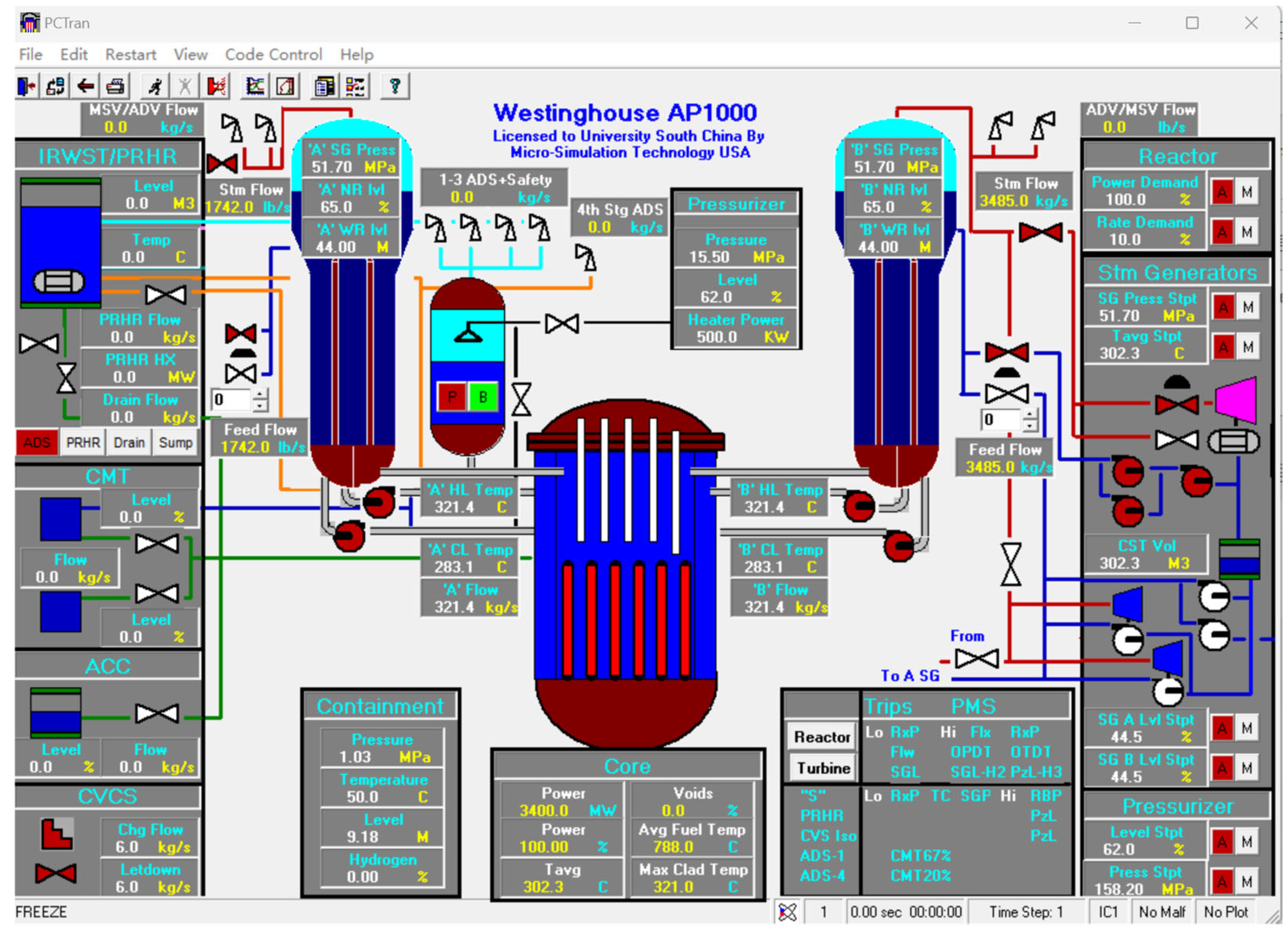This screenshot has width=1288, height=935.
Task: Click the red back arrow toolbar icon
Action: [x=86, y=86]
